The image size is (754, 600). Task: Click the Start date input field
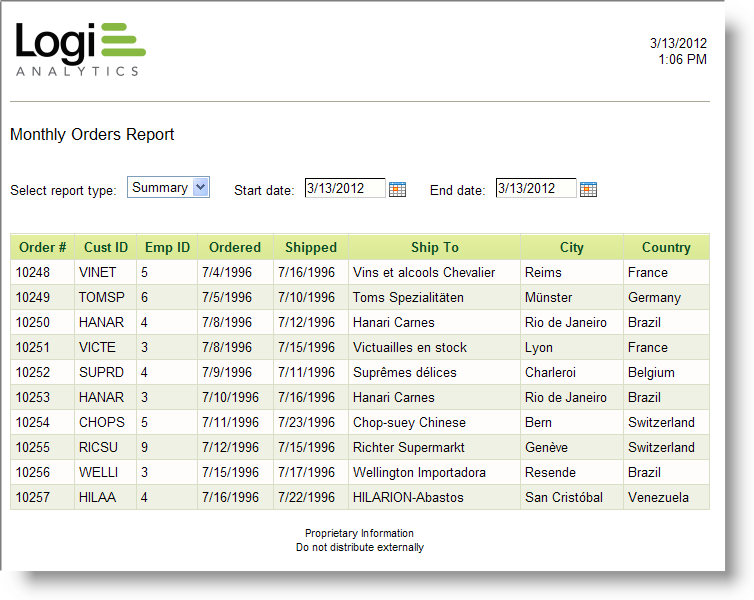coord(345,188)
